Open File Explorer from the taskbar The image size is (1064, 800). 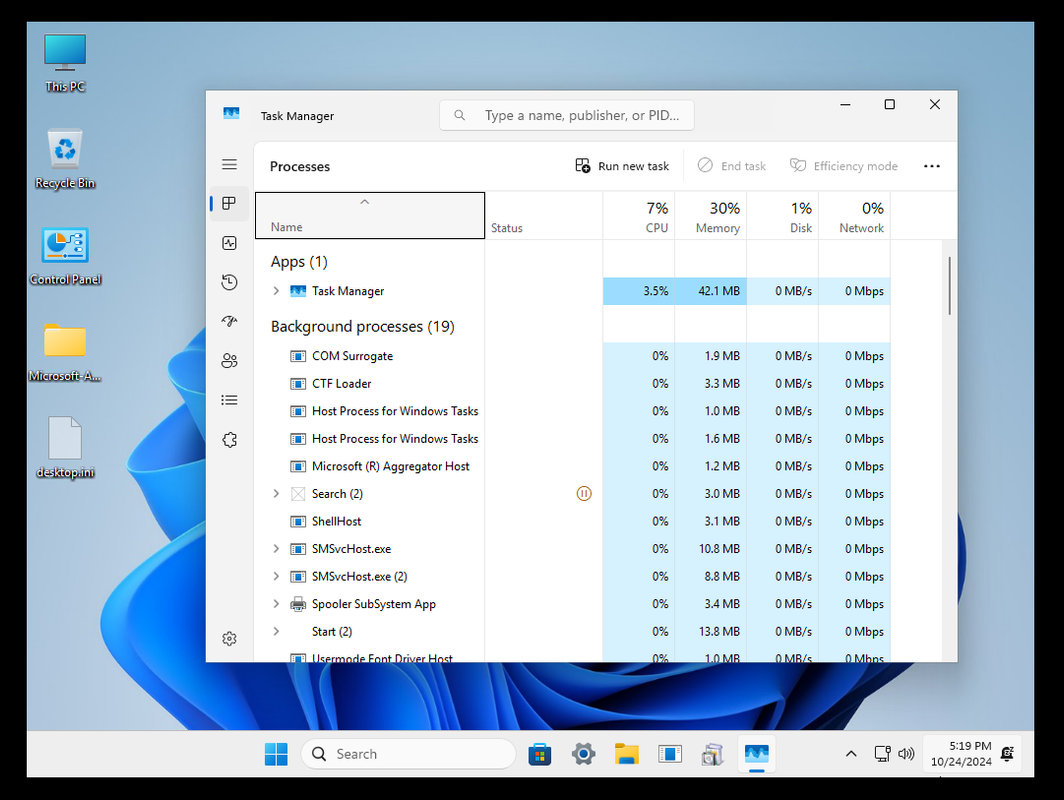[626, 754]
